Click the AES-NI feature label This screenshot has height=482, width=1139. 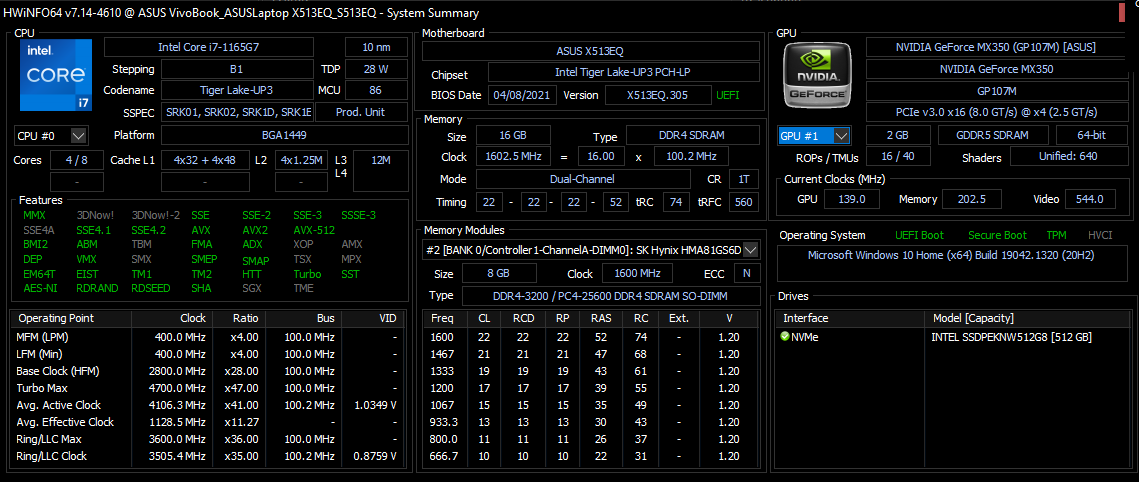click(x=39, y=288)
